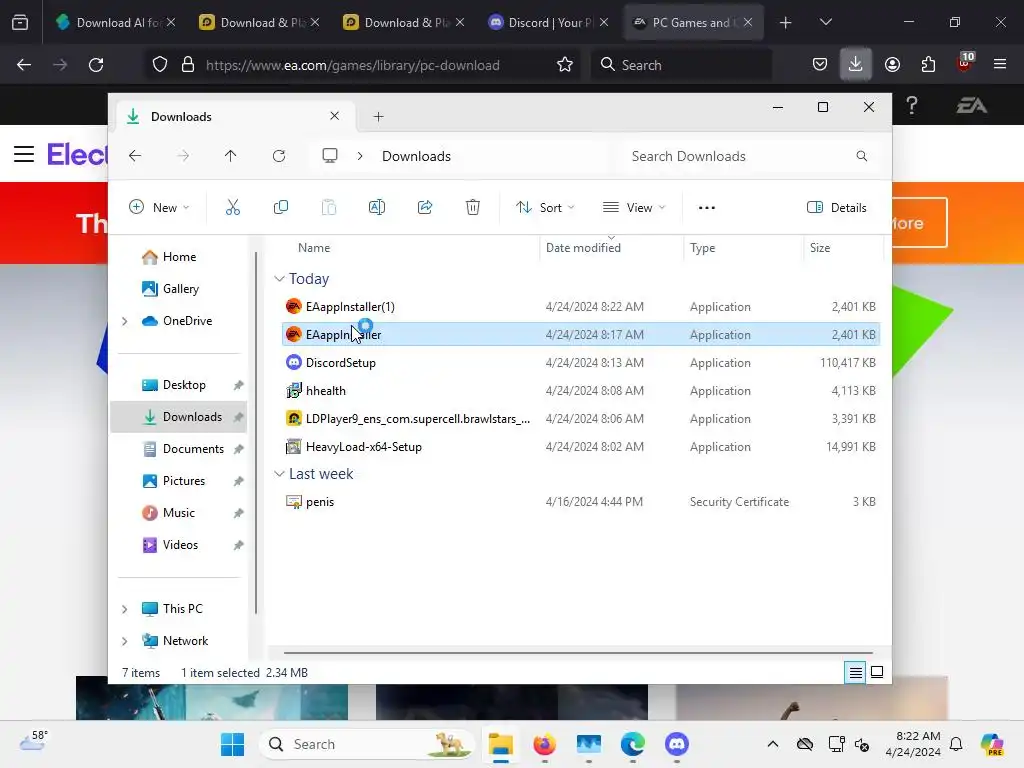Open the Firefox hamburger application menu
1024x768 pixels.
1000,65
